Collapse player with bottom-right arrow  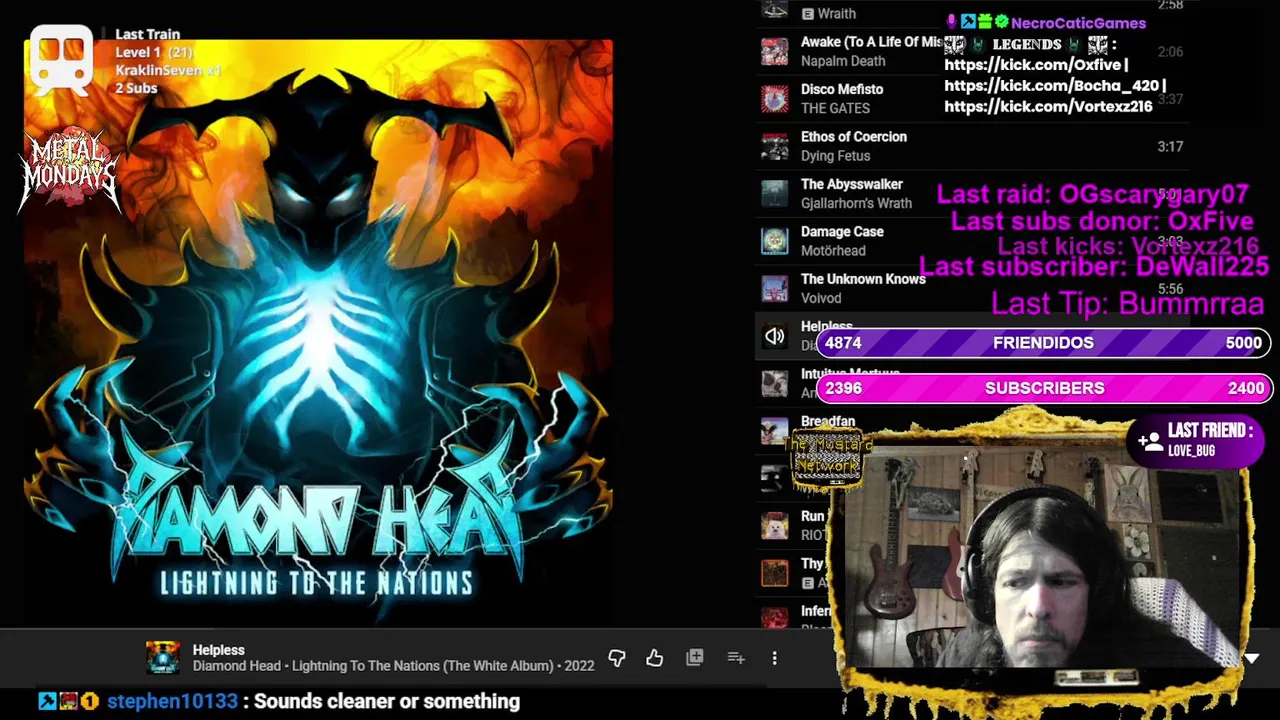[x=1252, y=658]
